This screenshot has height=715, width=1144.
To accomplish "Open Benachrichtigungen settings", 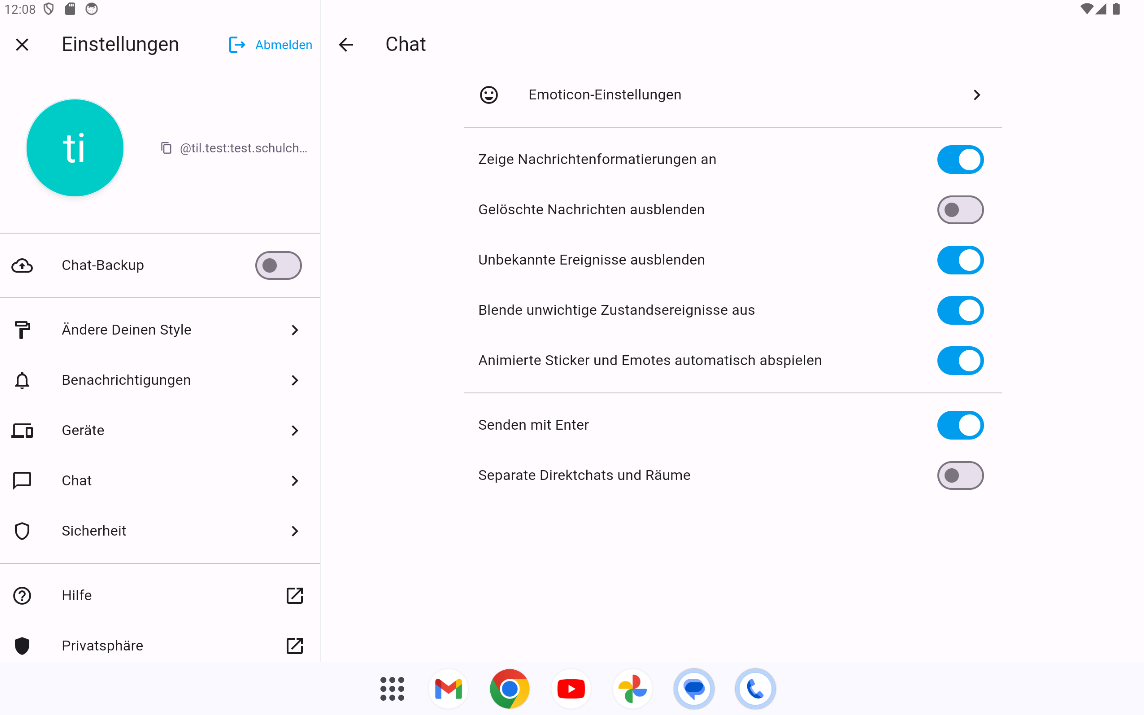I will point(160,380).
